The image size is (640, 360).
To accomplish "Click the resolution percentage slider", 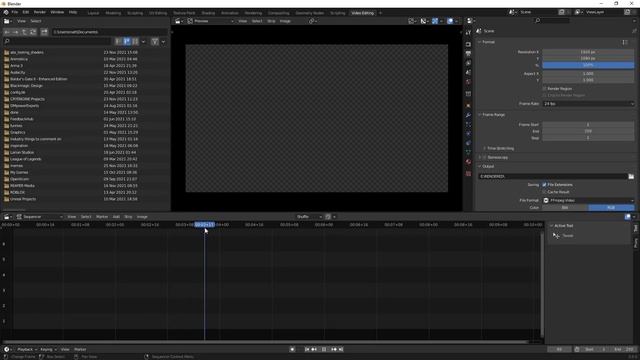I will pos(588,65).
